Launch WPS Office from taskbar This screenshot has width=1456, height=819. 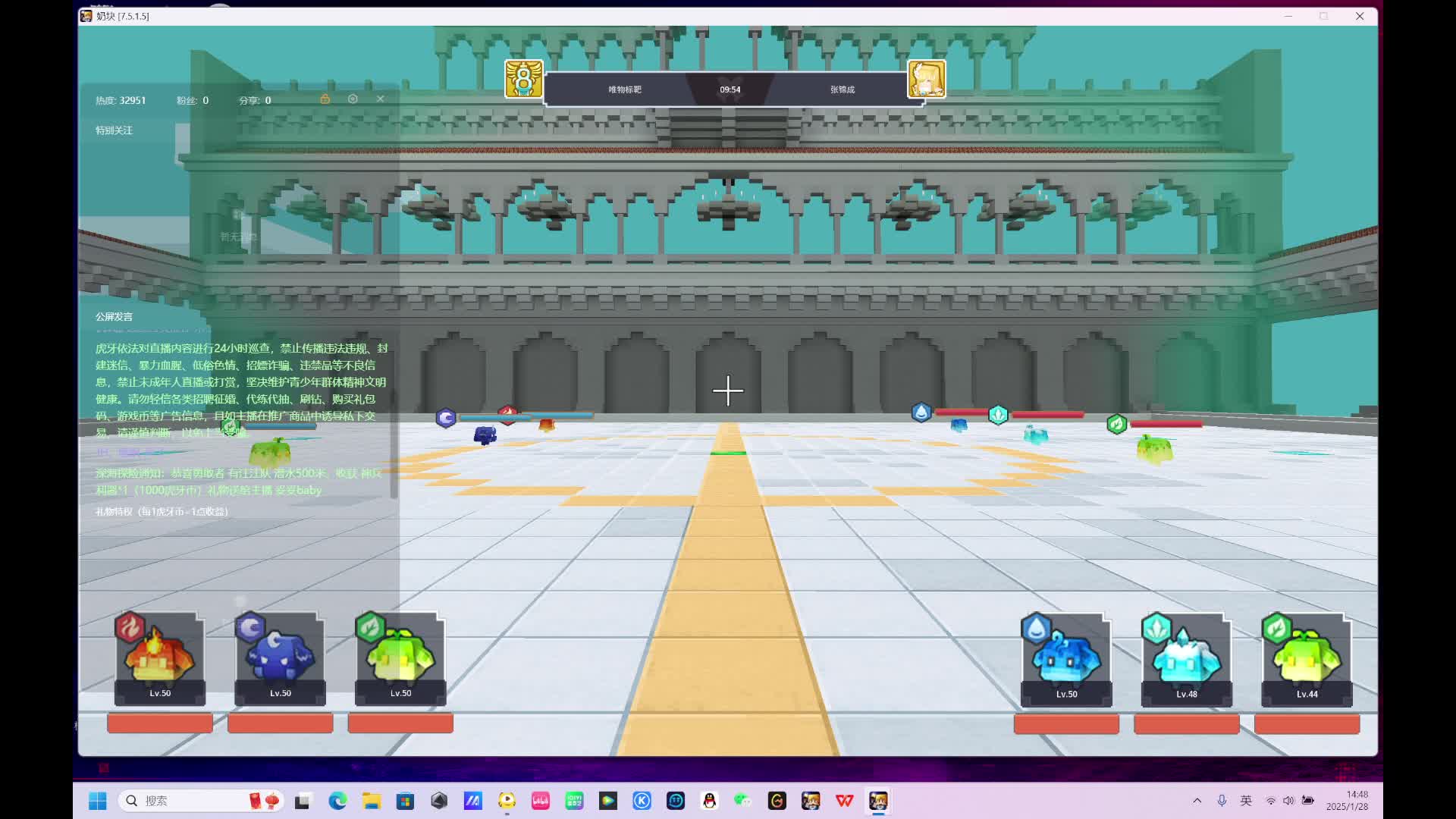(844, 801)
